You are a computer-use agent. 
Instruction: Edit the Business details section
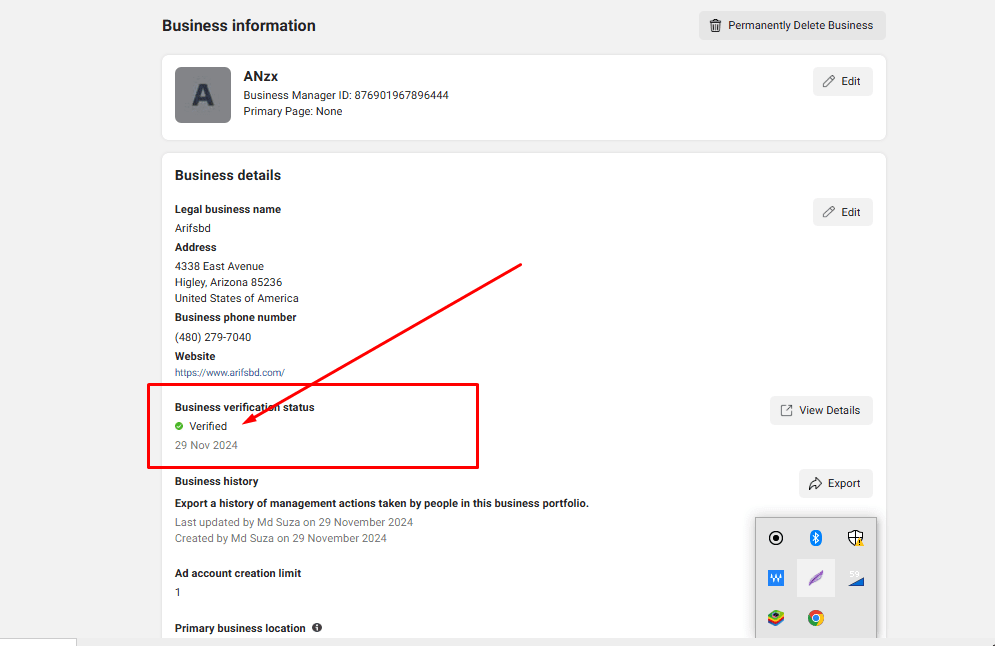[x=842, y=212]
